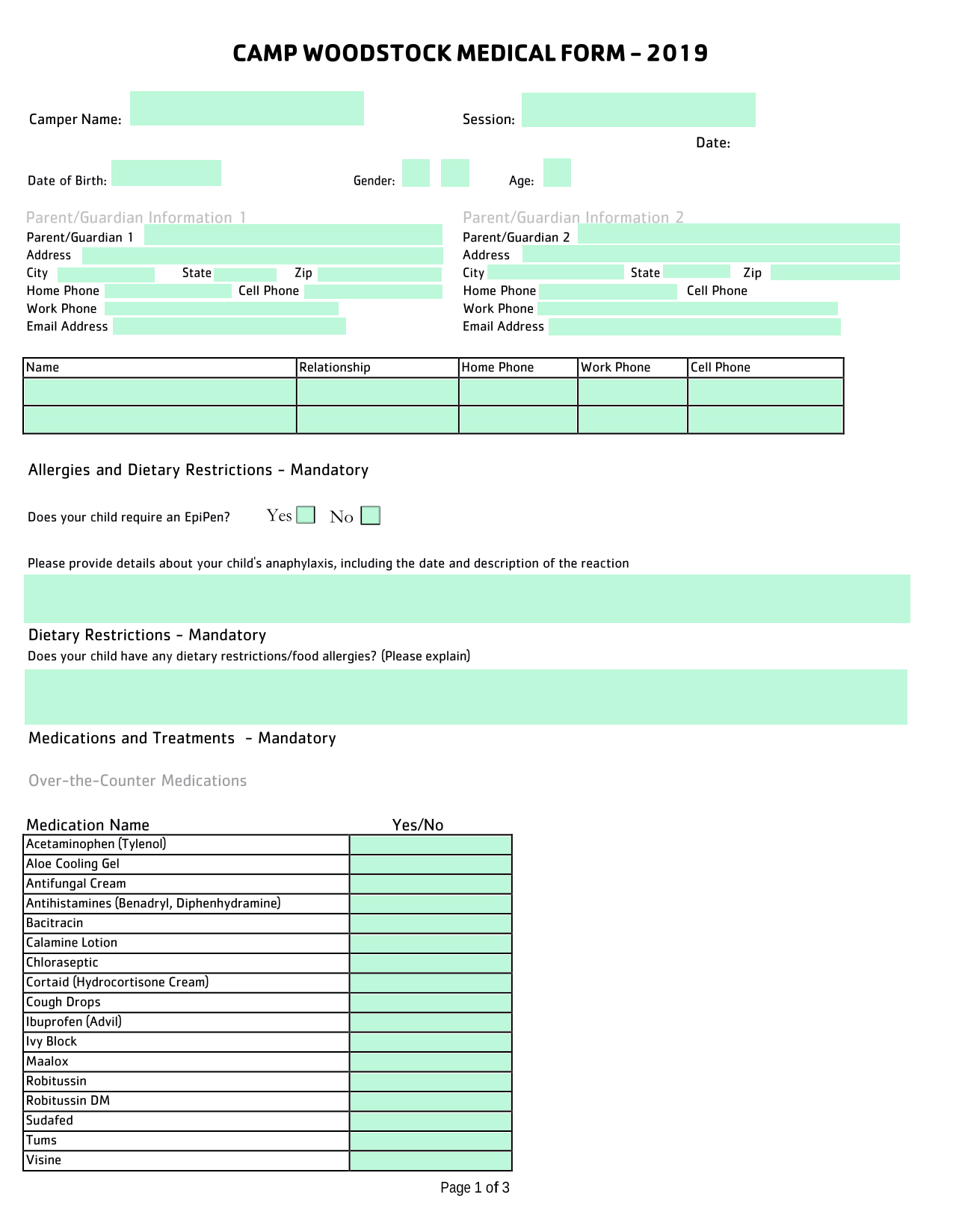
Task: Focus Yes/No field for Antihistamines
Action: (x=431, y=904)
